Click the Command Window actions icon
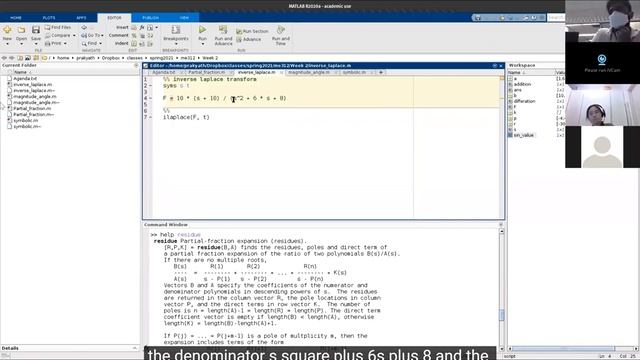 pos(501,225)
